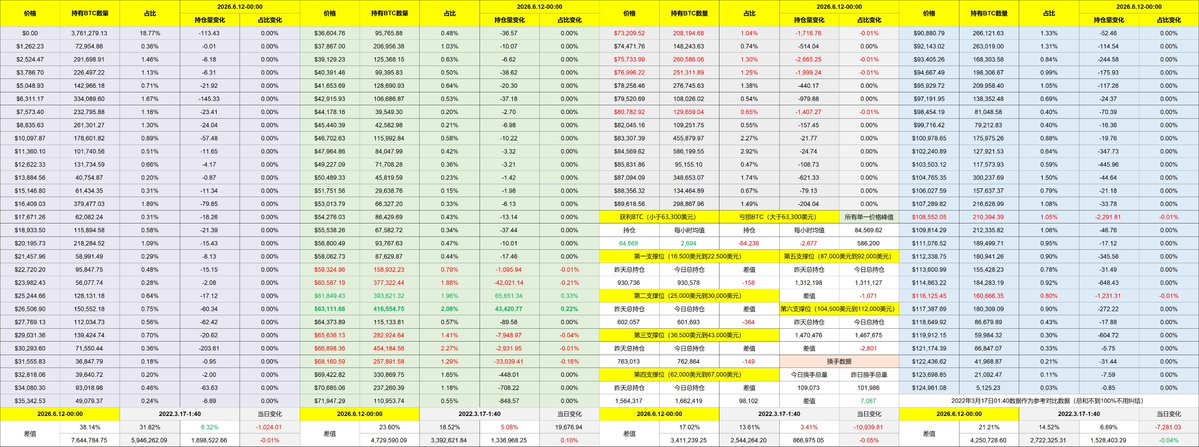The height and width of the screenshot is (447, 1199).
Task: Click the price cell $124,961.08
Action: (x=929, y=388)
